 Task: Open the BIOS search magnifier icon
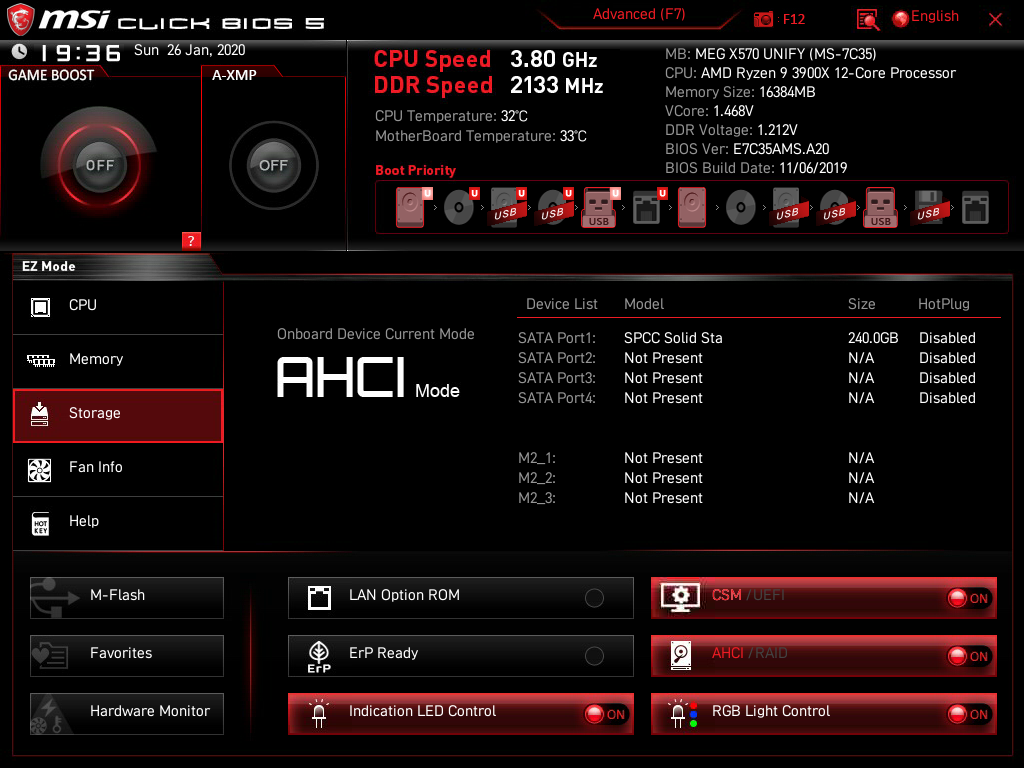(x=867, y=20)
